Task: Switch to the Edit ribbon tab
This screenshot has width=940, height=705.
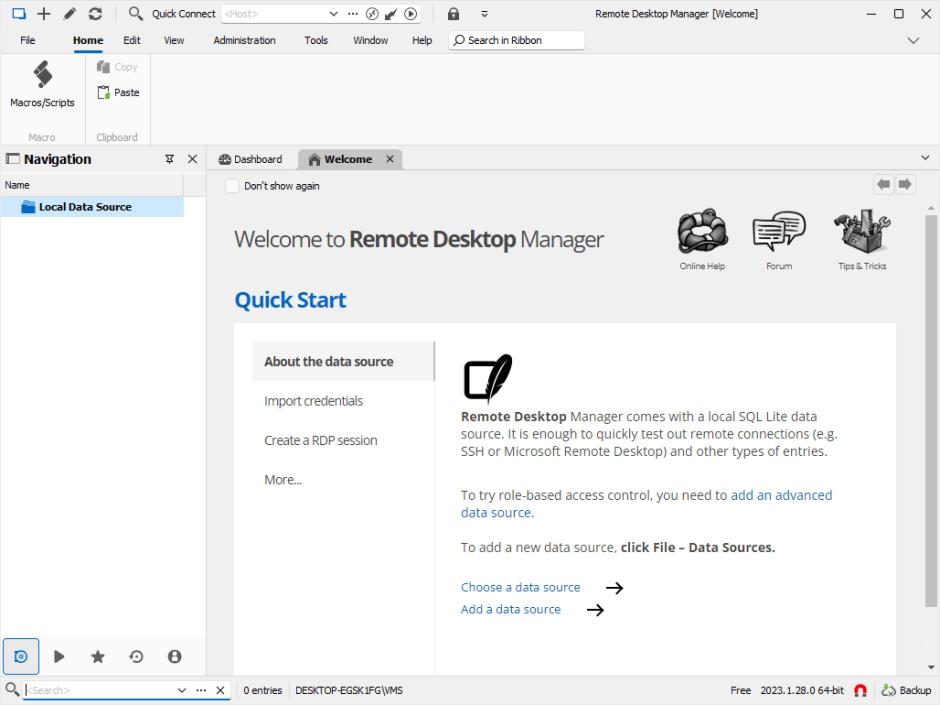Action: [132, 40]
